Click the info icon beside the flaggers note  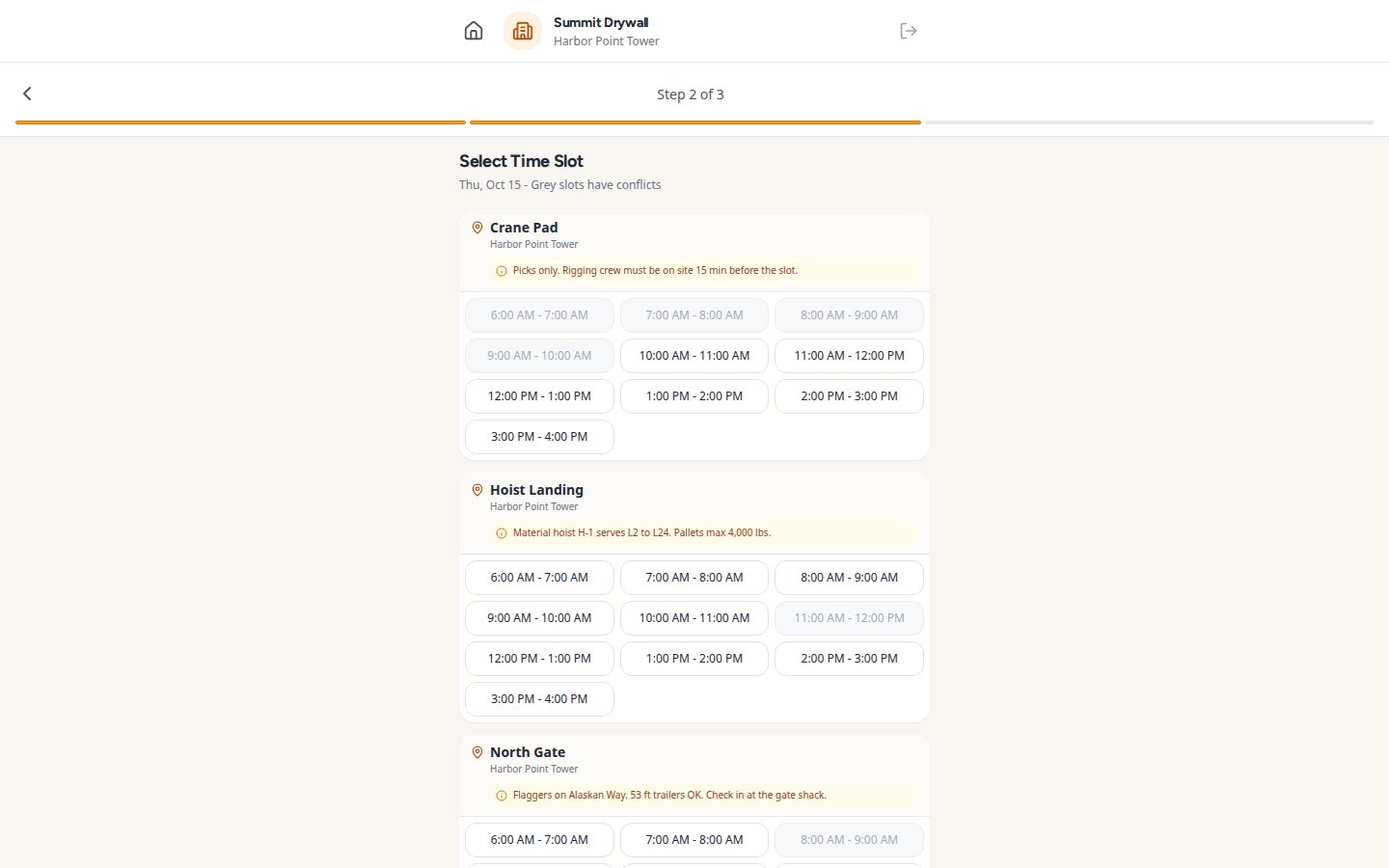click(501, 796)
